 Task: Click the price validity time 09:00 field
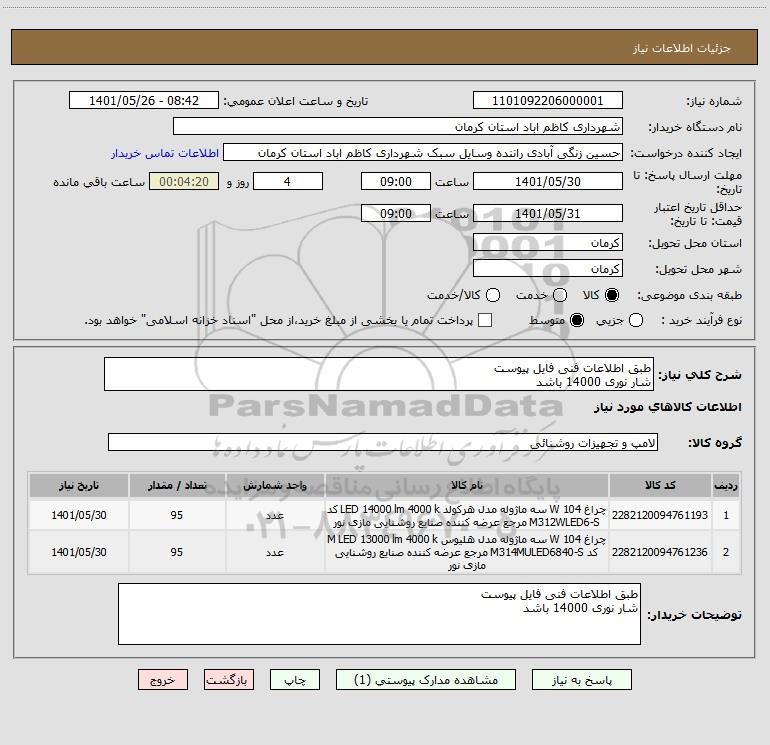click(x=396, y=213)
